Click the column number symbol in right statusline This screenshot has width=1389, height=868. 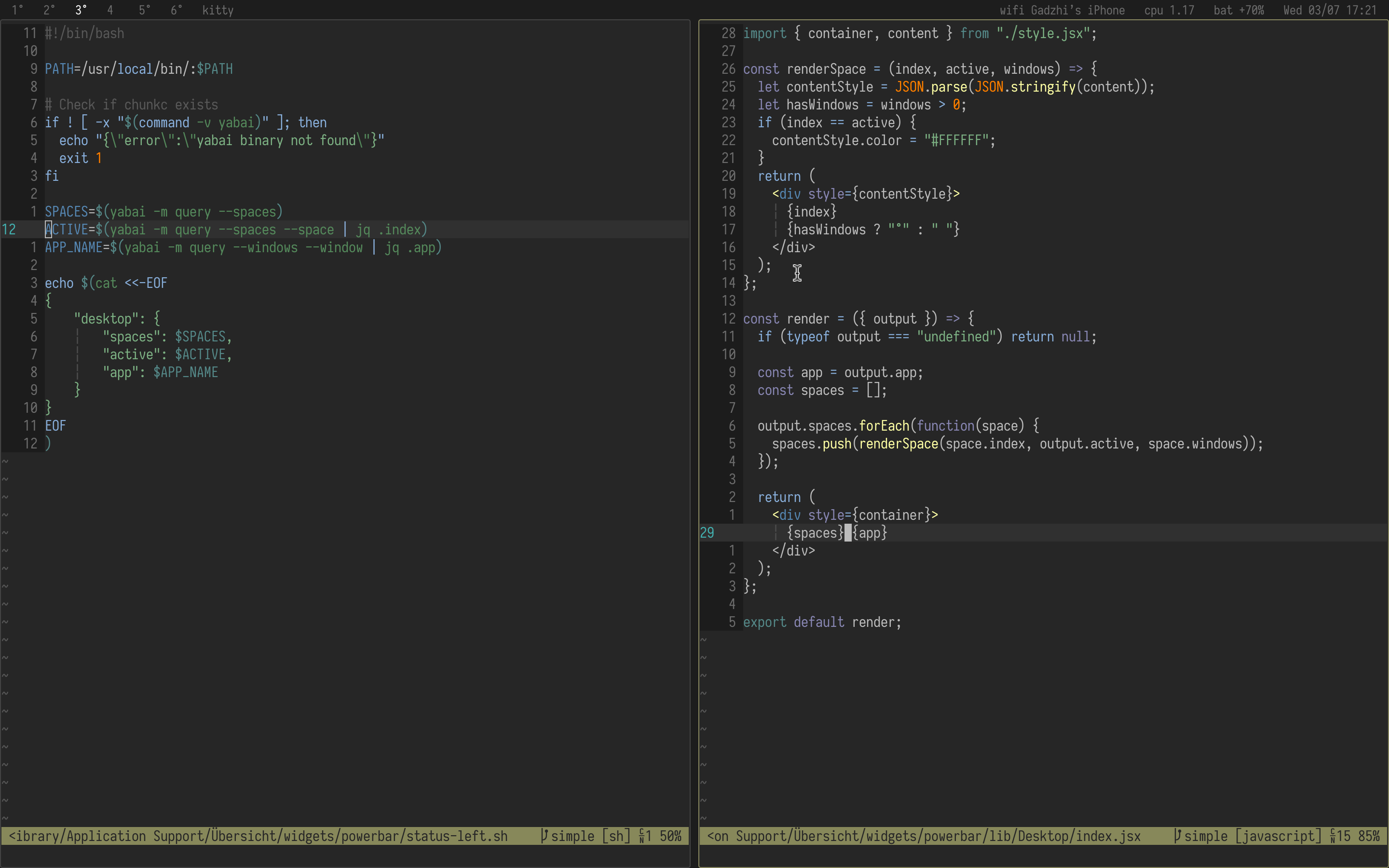[x=1333, y=837]
